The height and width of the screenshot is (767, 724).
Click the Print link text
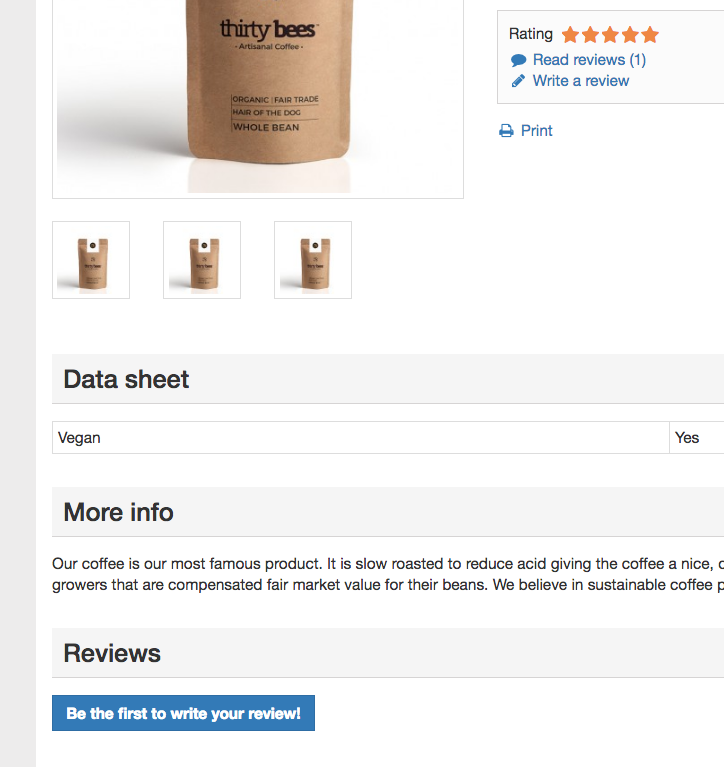(x=537, y=131)
